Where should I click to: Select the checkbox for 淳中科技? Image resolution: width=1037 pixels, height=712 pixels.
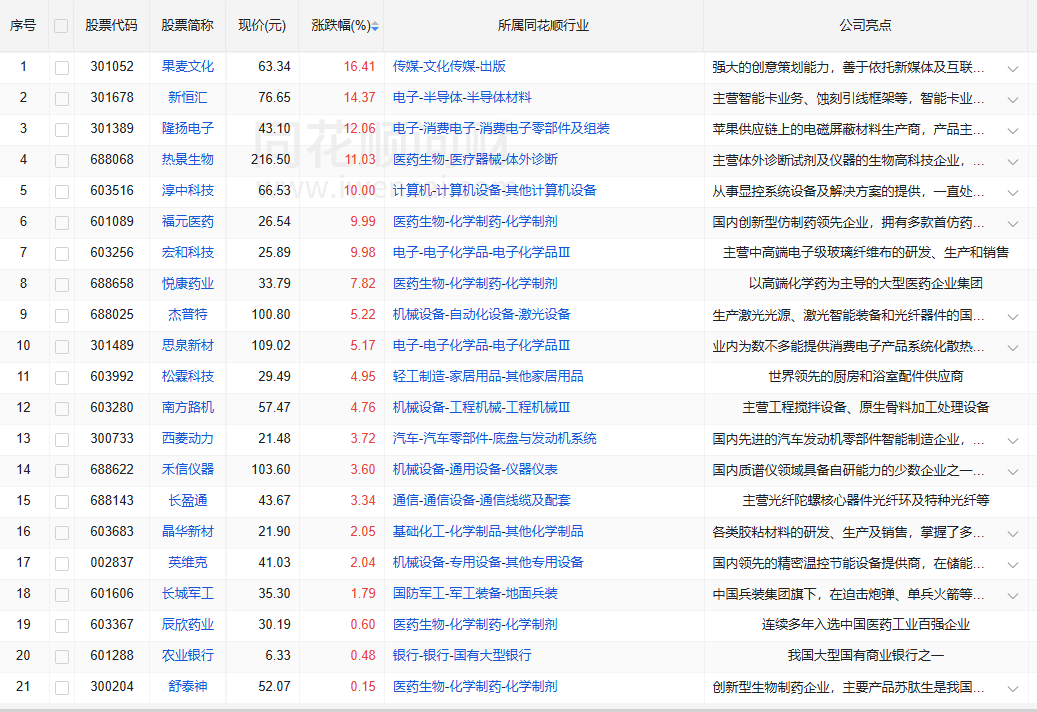(62, 192)
